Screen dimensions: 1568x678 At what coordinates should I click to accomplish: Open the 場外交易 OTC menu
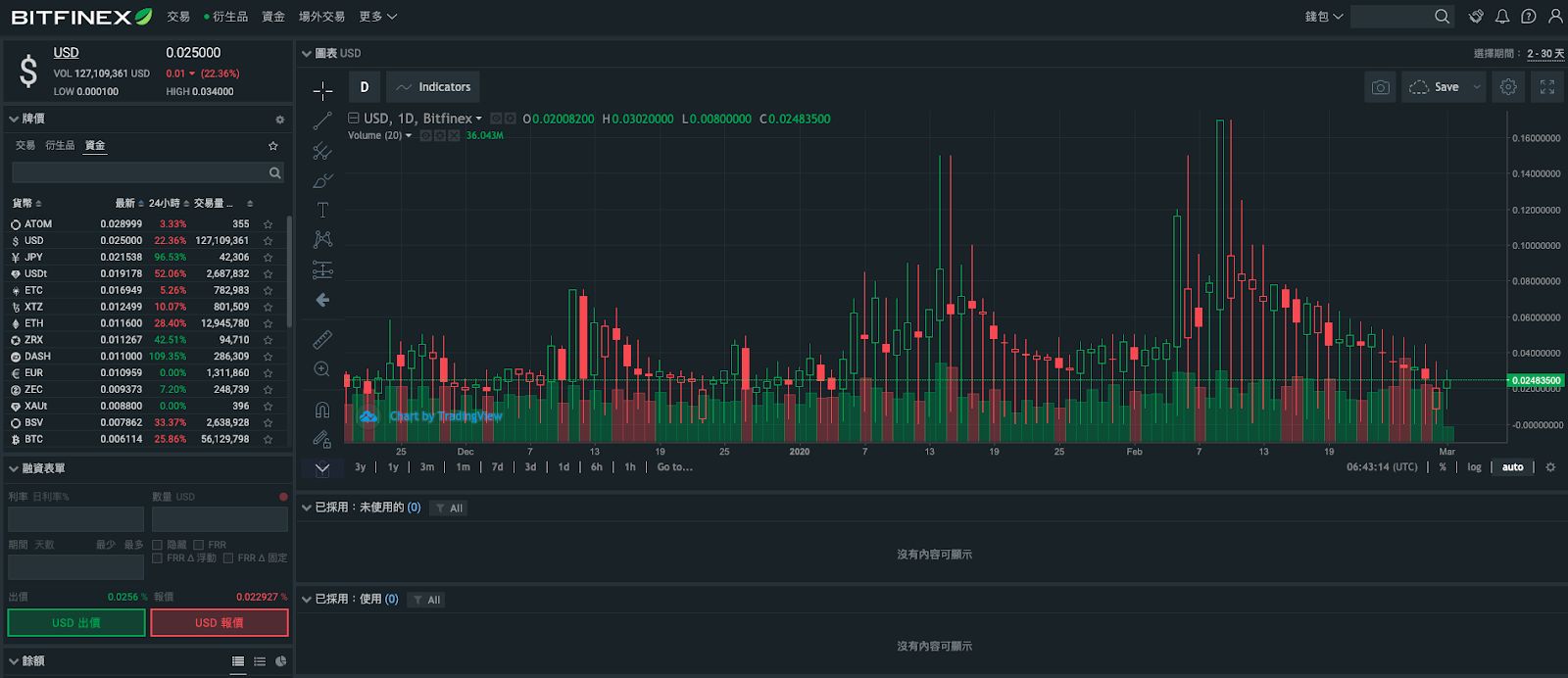tap(321, 17)
